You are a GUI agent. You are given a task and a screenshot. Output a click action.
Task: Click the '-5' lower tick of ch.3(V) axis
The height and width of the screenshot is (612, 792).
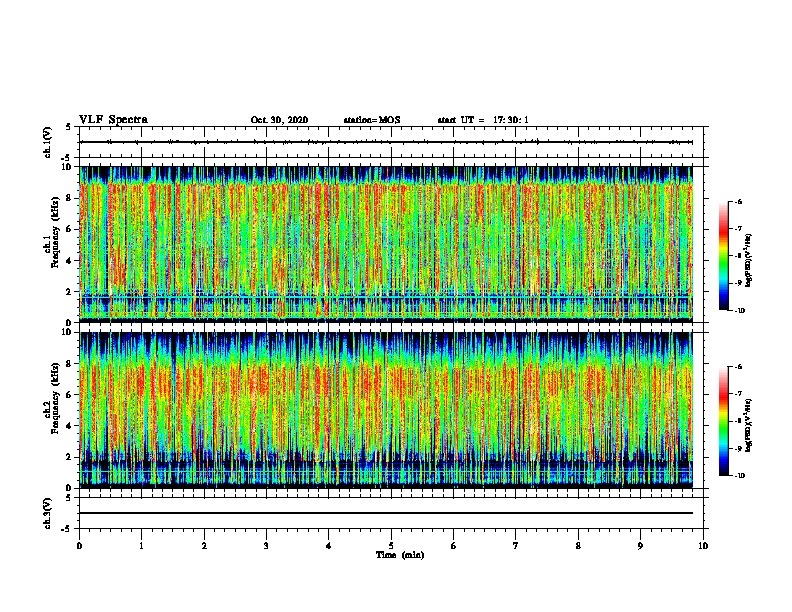[67, 529]
